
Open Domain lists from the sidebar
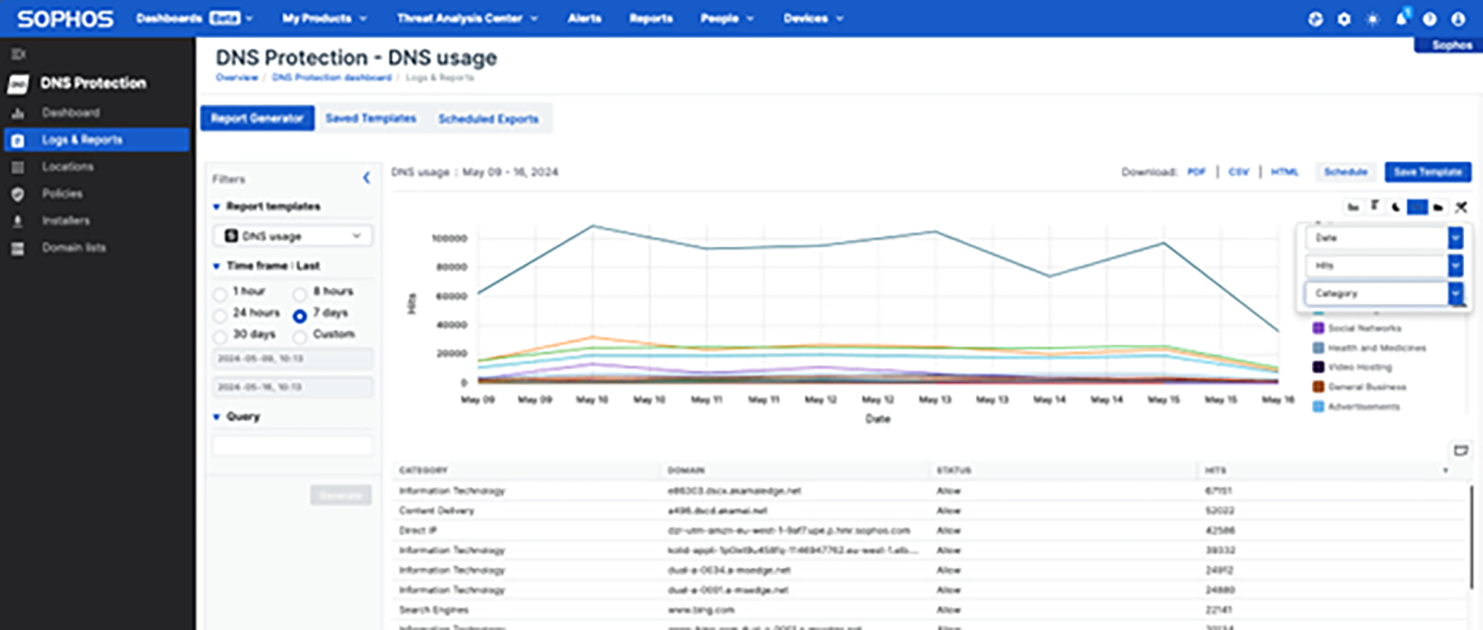[76, 248]
